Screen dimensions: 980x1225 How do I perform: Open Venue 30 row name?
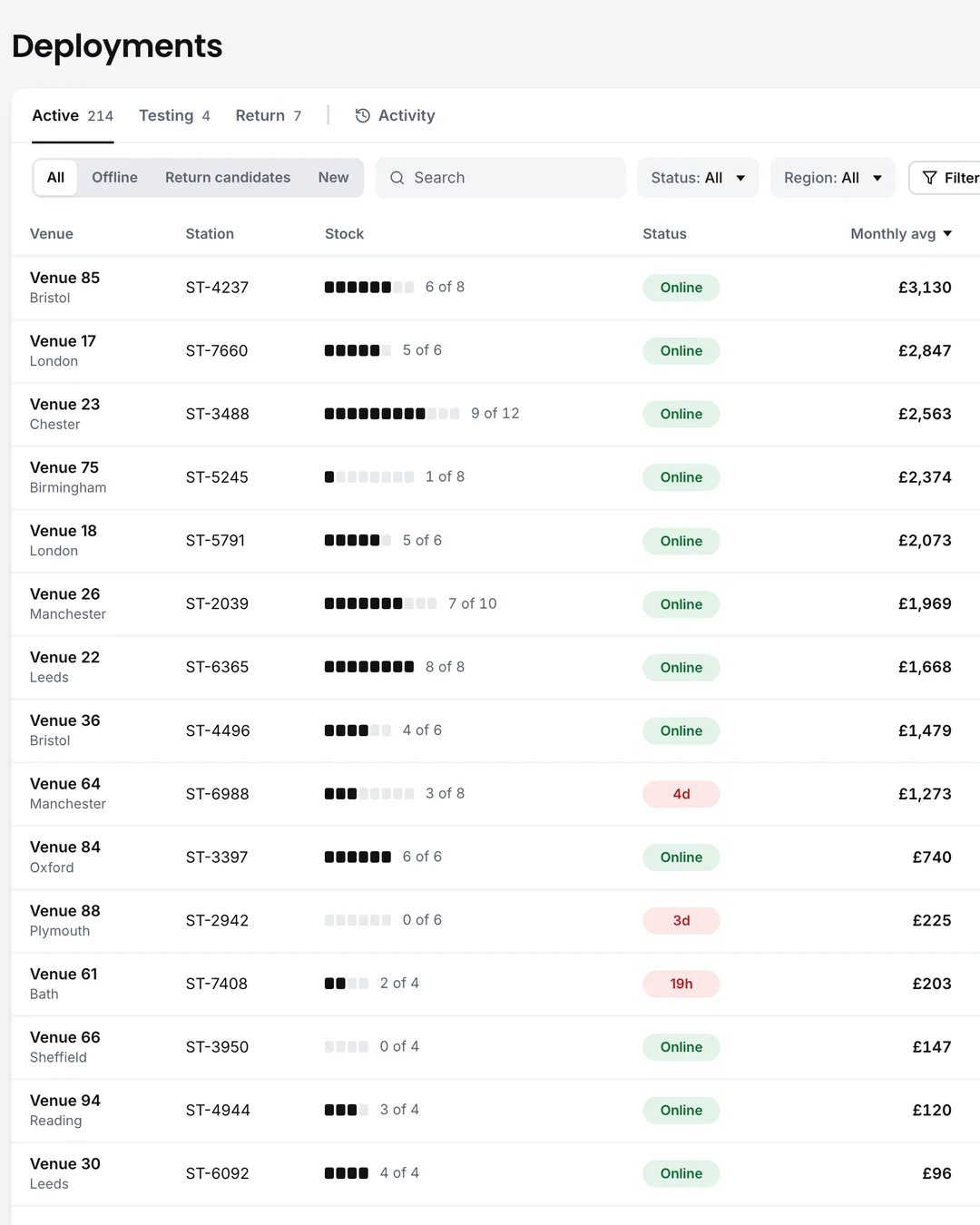[65, 1163]
